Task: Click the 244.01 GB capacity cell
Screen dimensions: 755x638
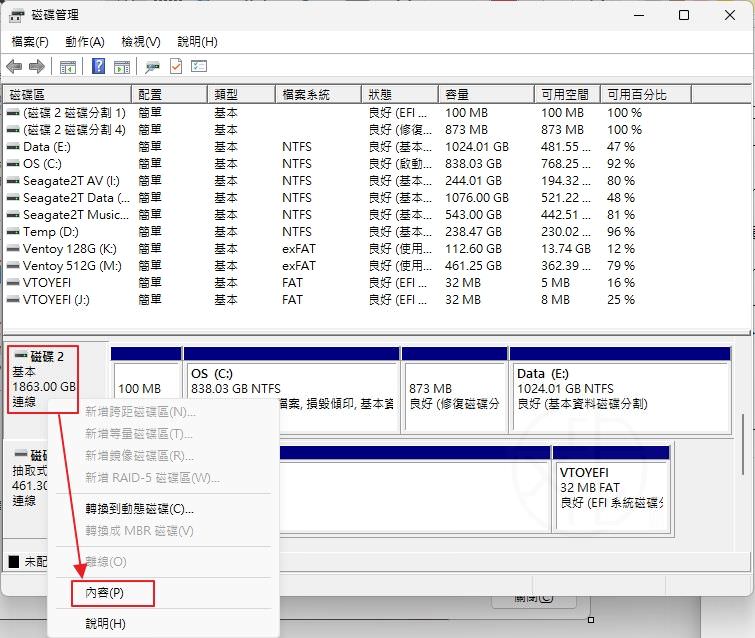Action: [x=473, y=181]
